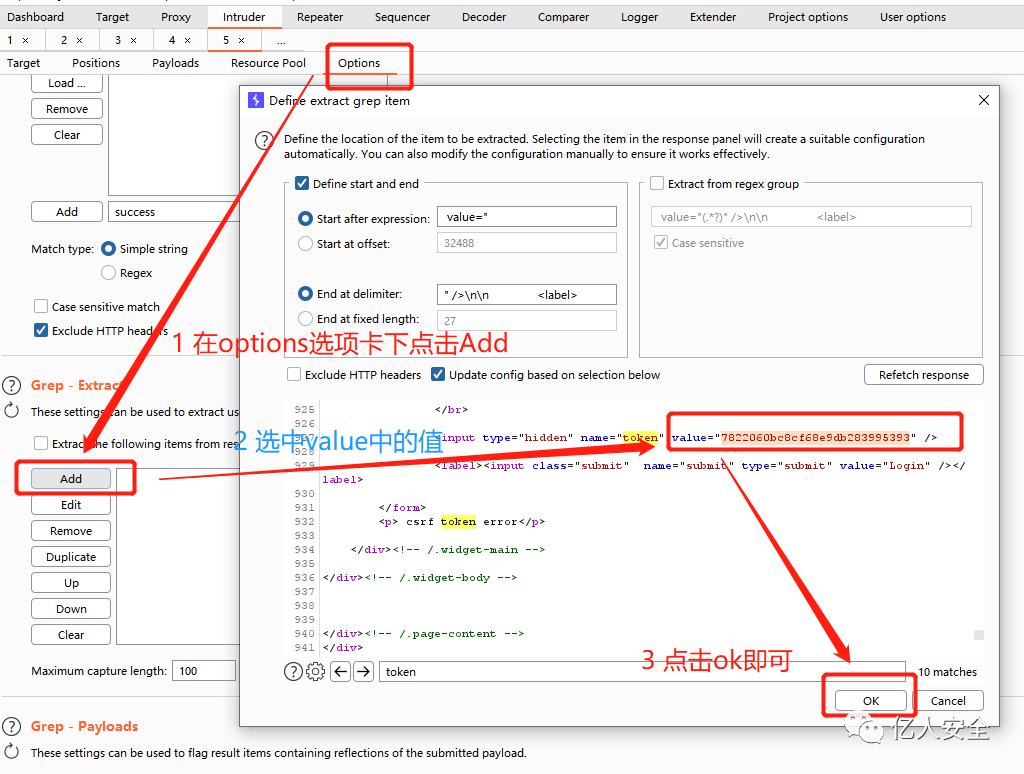
Task: Click Remove above Clear in Grep Match
Action: point(67,109)
